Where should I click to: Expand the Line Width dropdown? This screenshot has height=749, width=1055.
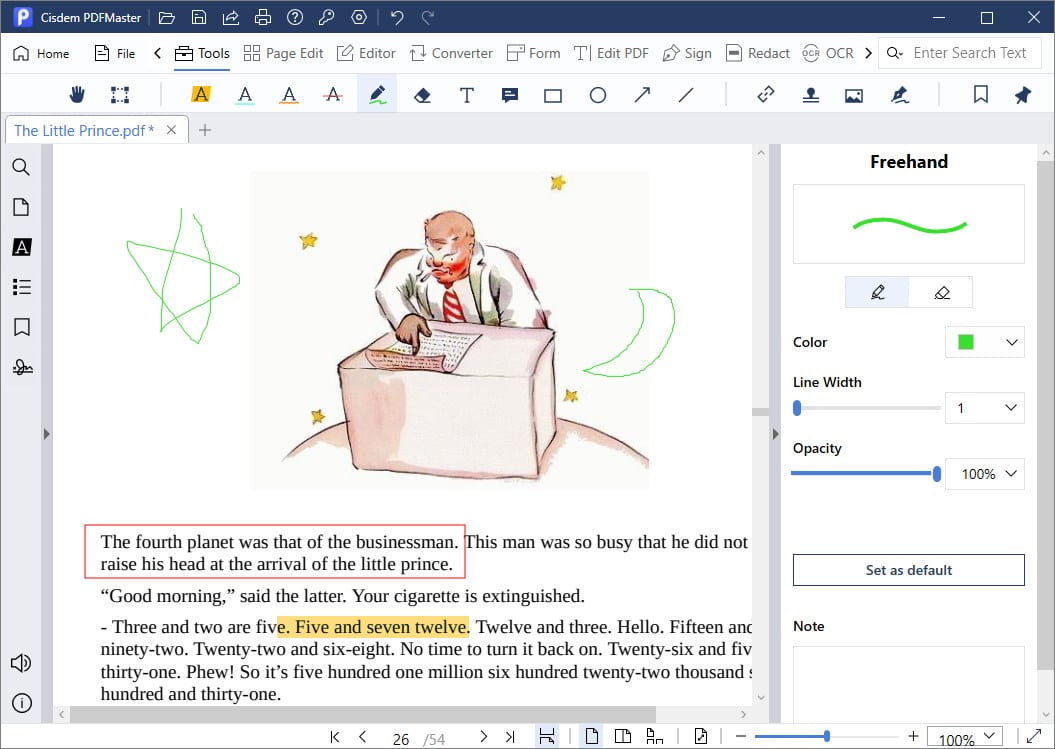(x=985, y=407)
